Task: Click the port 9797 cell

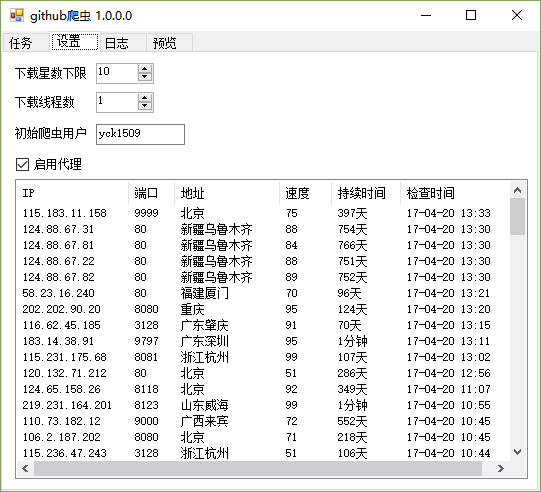Action: pyautogui.click(x=146, y=341)
